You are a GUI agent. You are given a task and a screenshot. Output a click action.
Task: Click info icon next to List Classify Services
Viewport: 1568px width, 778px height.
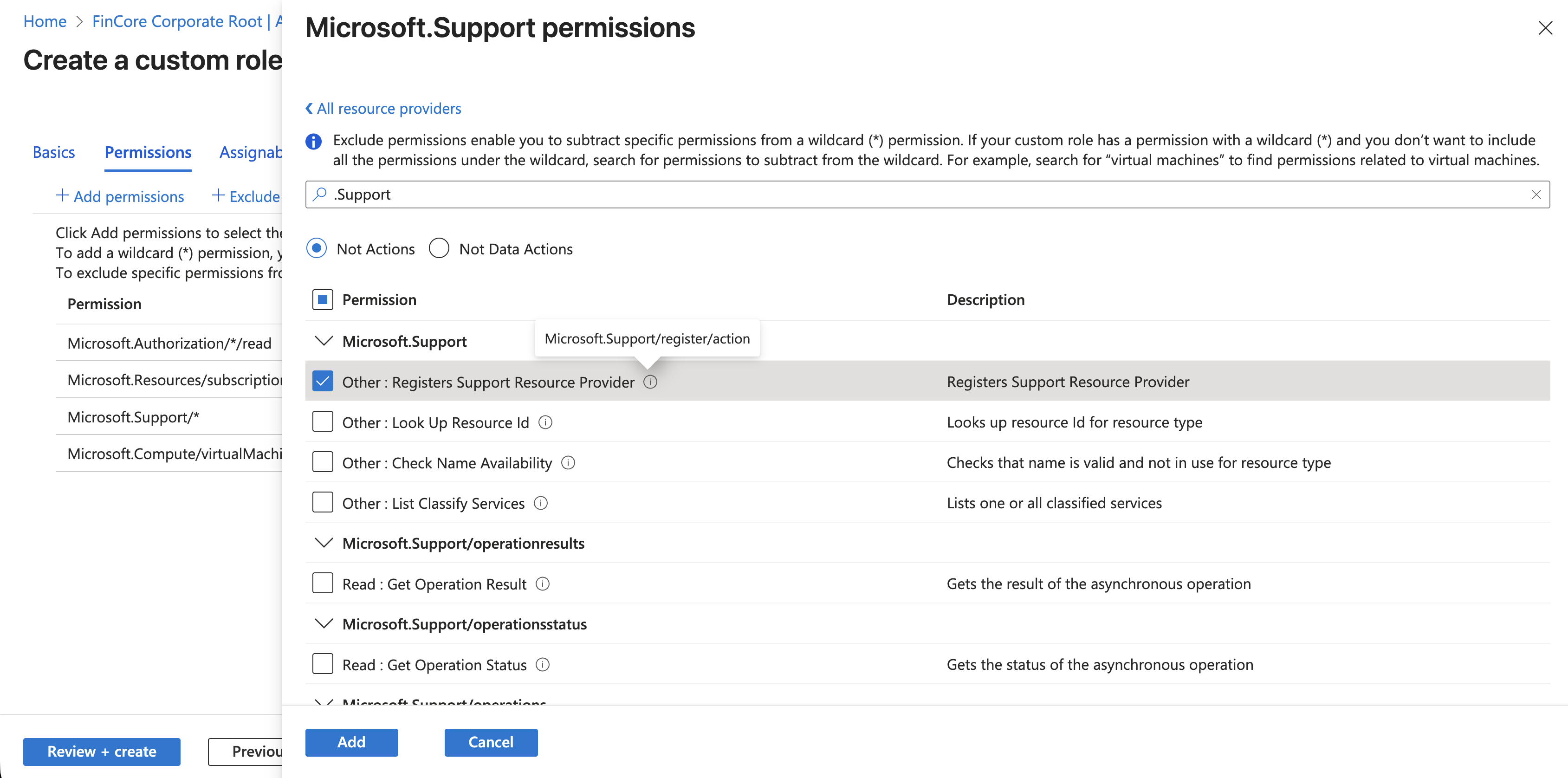pos(540,503)
